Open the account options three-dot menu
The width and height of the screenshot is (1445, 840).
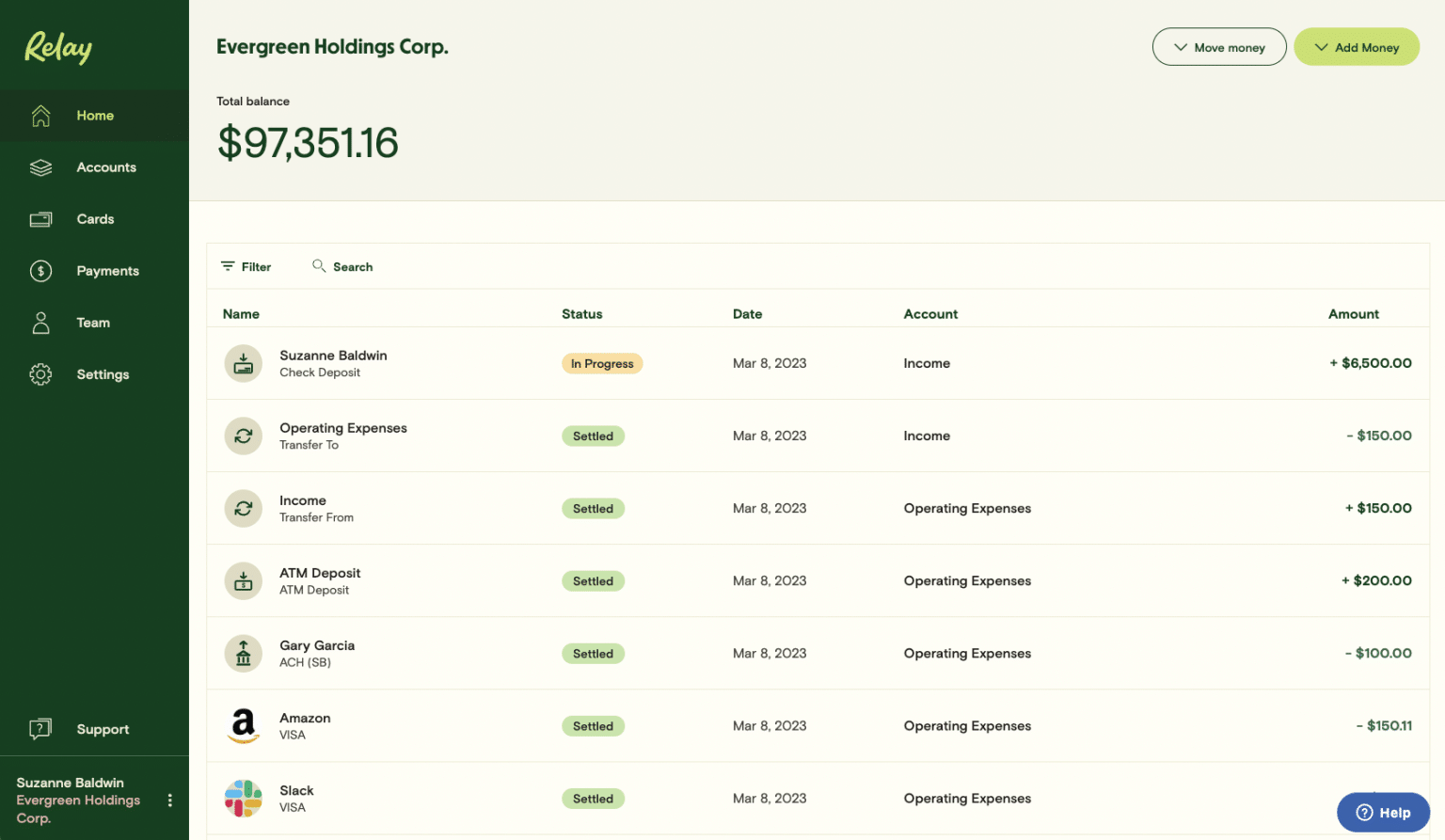(x=170, y=800)
